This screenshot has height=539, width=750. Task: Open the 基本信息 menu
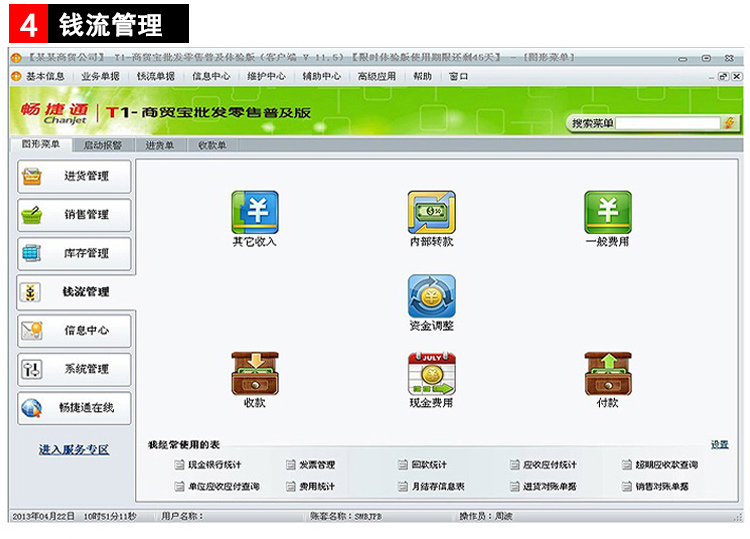(45, 77)
